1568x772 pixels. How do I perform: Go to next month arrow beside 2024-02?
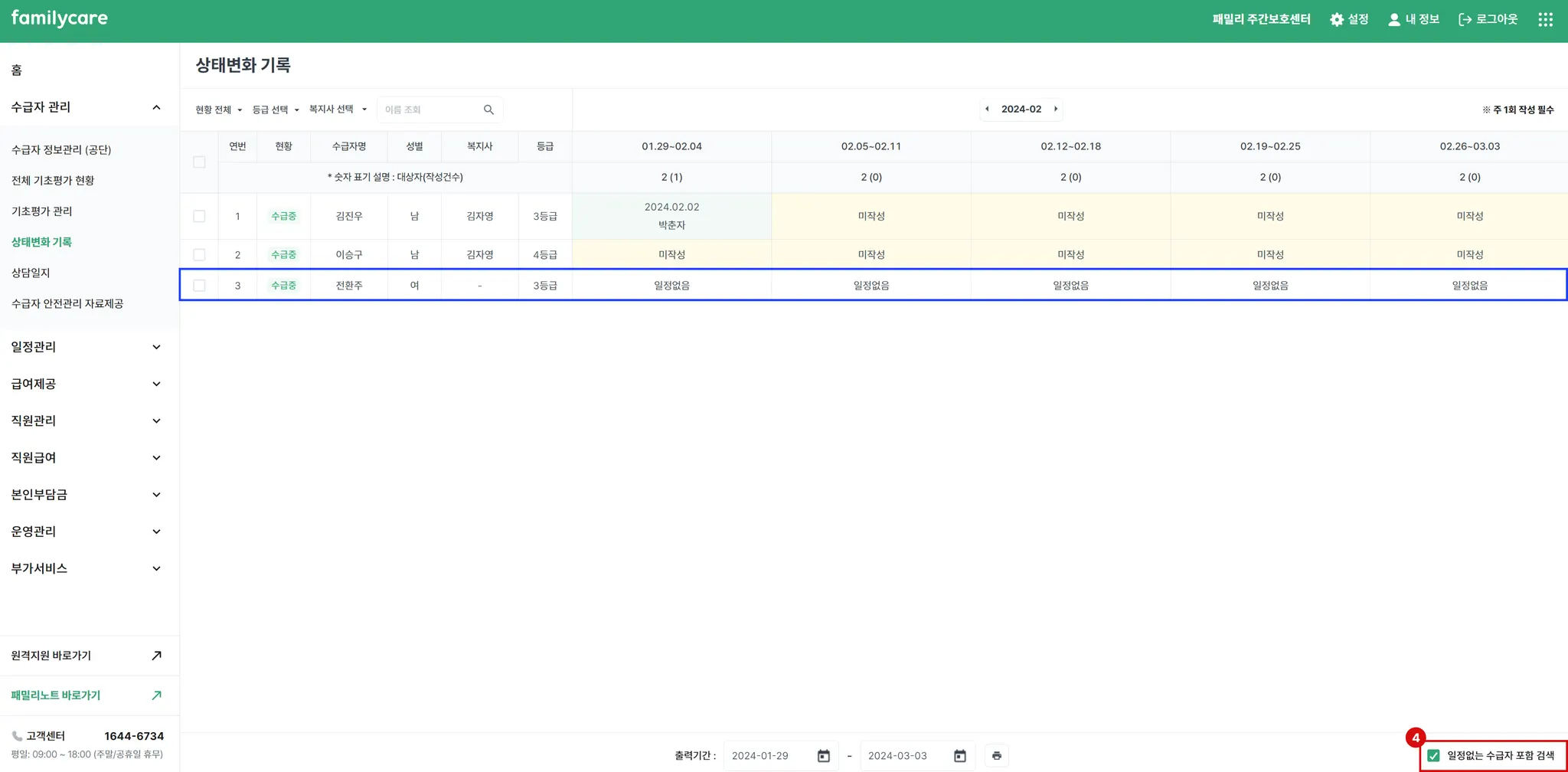[x=1056, y=109]
